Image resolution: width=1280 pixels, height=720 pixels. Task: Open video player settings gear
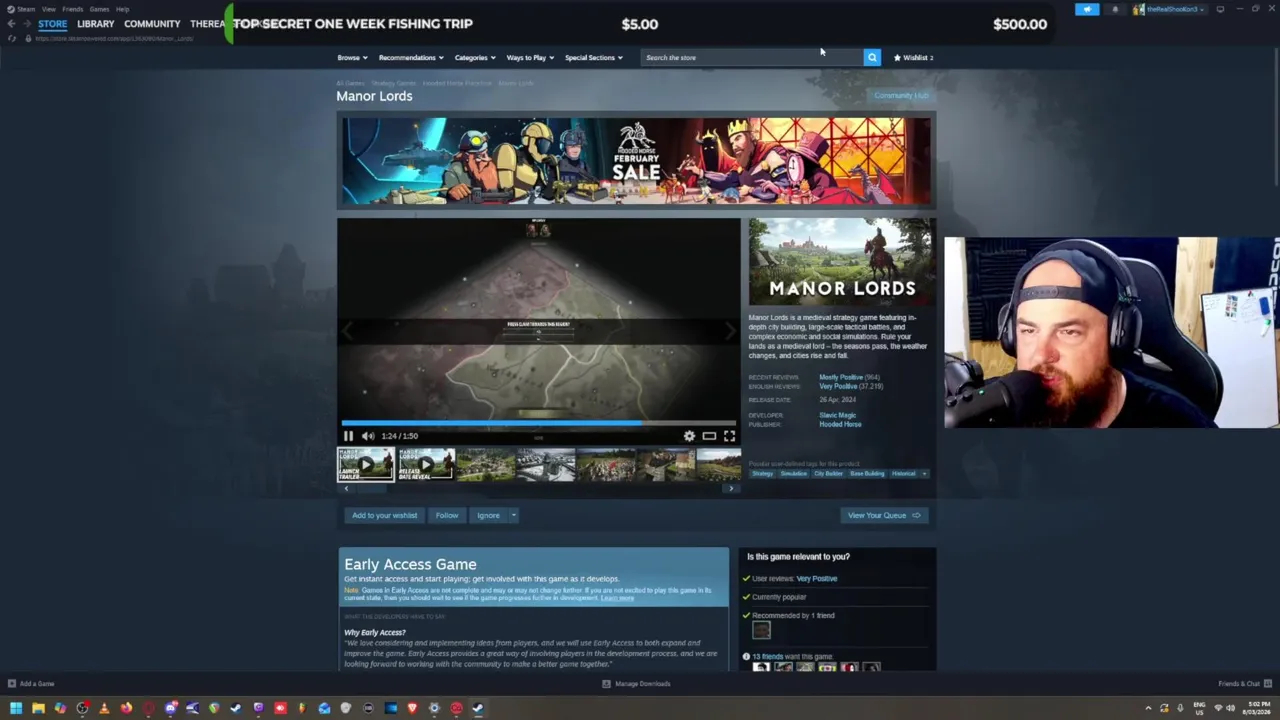[689, 436]
